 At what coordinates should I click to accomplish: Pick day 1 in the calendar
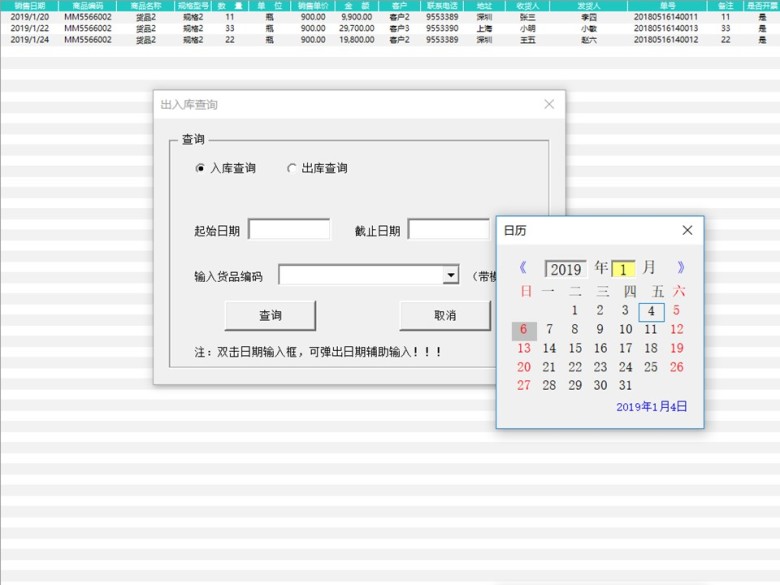click(575, 310)
